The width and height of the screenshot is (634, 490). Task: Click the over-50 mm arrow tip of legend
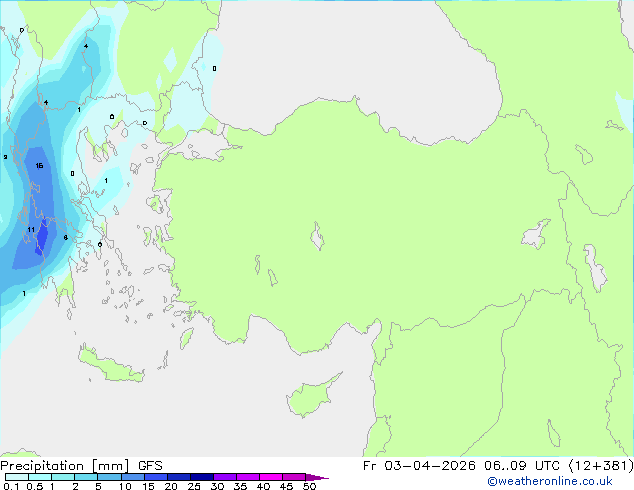pos(317,477)
